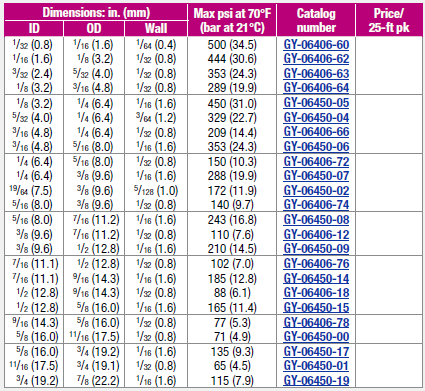Open catalog link GY-06406-62
This screenshot has height=391, width=425.
coord(316,59)
